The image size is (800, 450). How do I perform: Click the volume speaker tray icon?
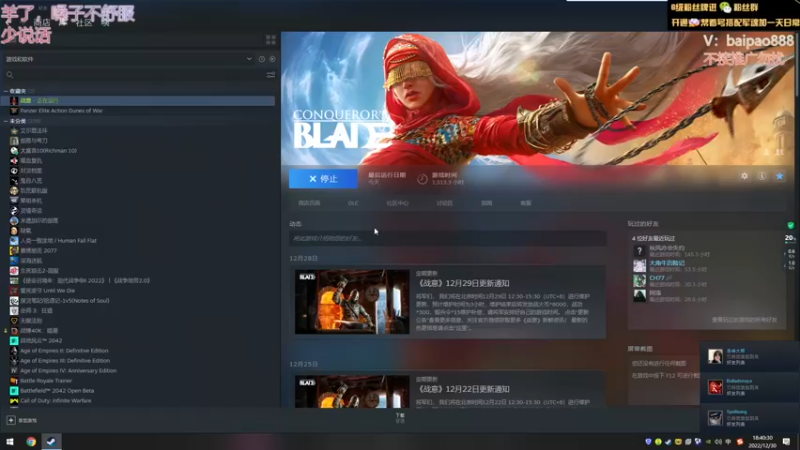[718, 441]
